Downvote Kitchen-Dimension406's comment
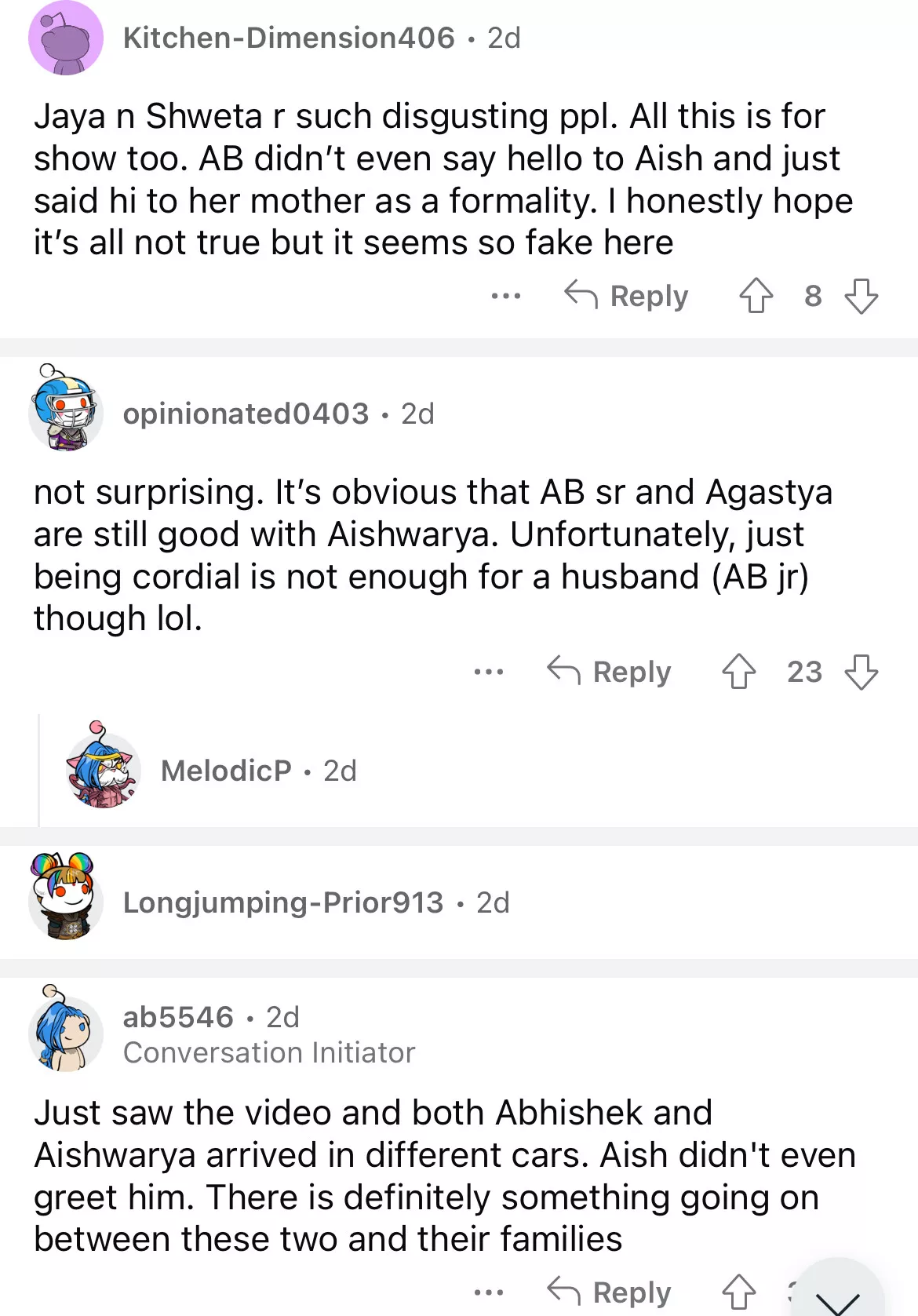Screen dimensions: 918x1316 861,296
